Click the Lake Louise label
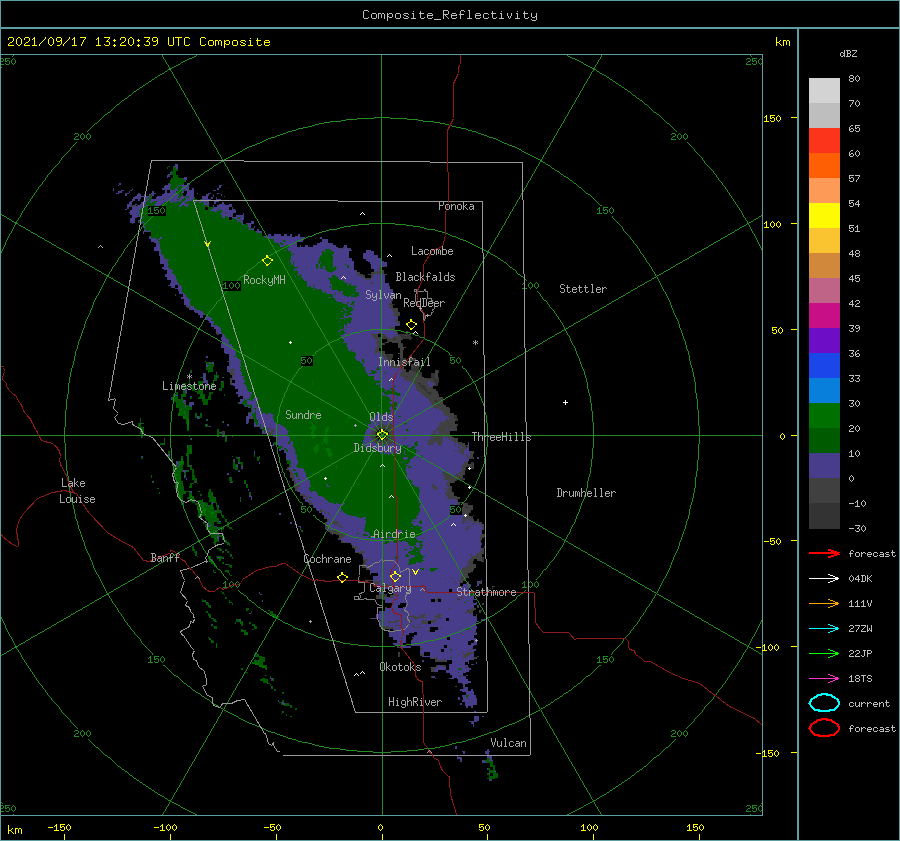Image resolution: width=900 pixels, height=841 pixels. 77,491
